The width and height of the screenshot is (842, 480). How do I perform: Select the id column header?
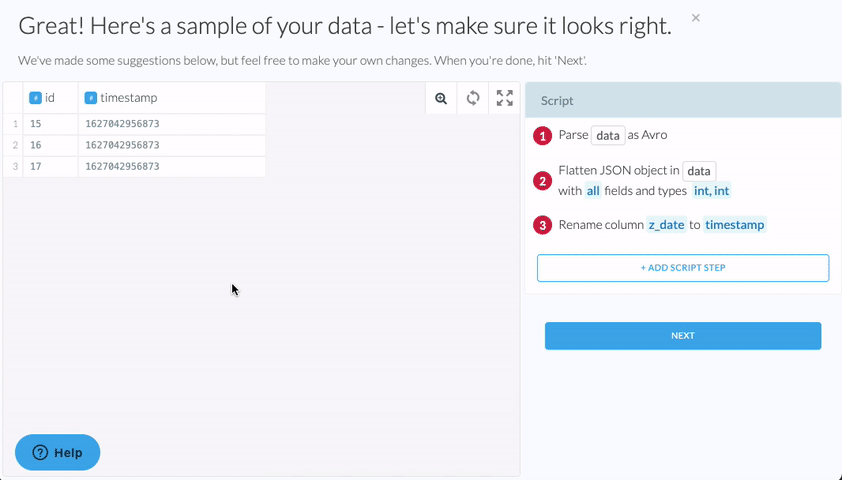tap(50, 98)
